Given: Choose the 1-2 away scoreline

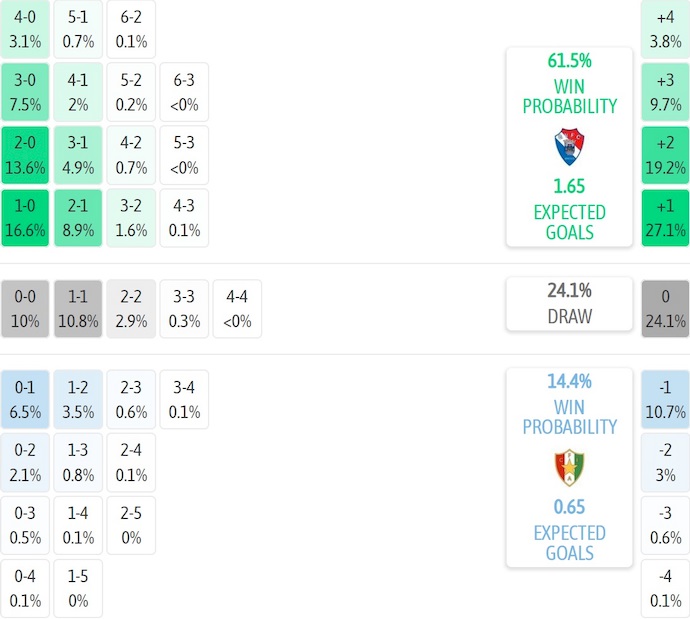Looking at the screenshot, I should 79,399.
